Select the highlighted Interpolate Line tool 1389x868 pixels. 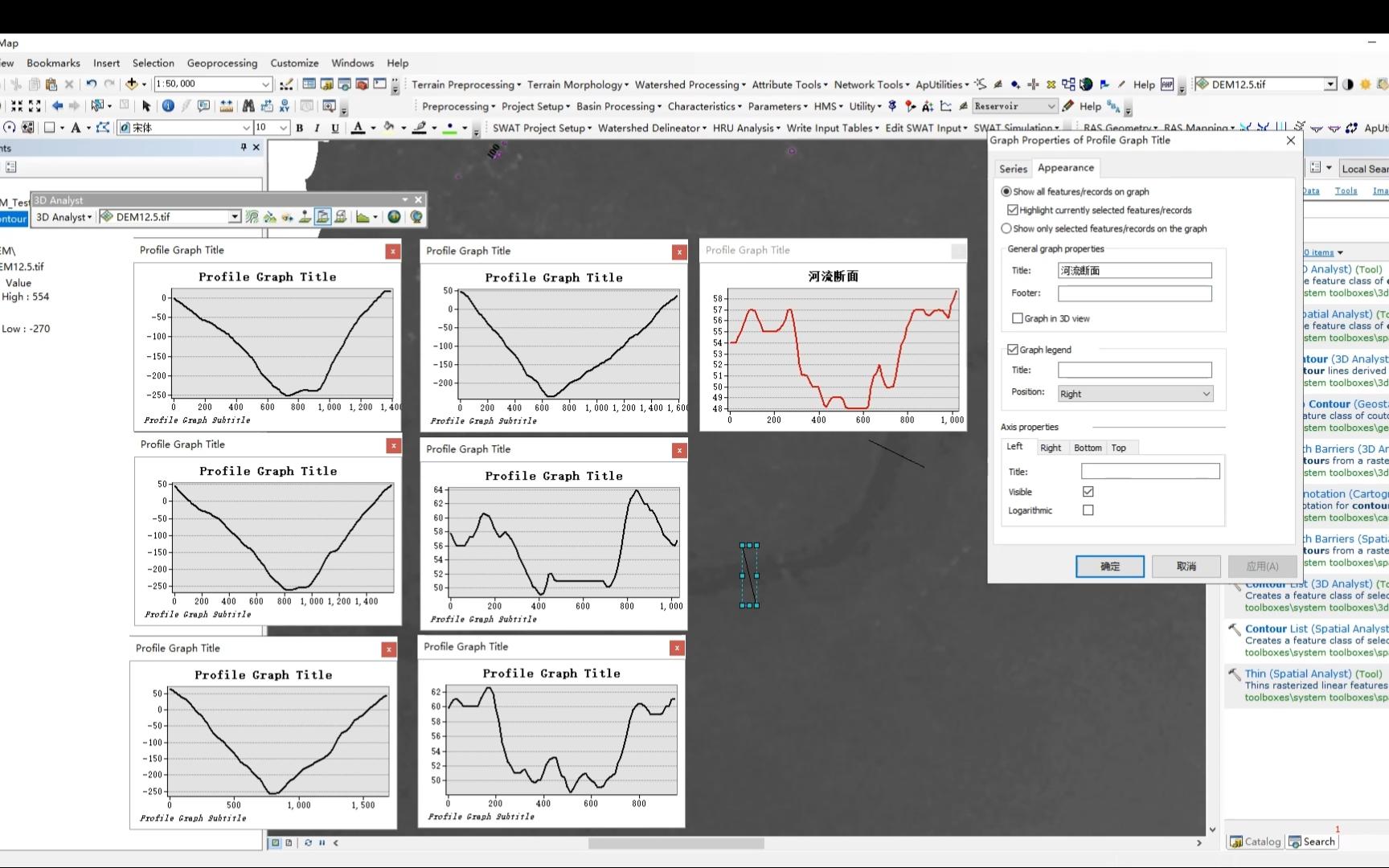click(x=323, y=217)
